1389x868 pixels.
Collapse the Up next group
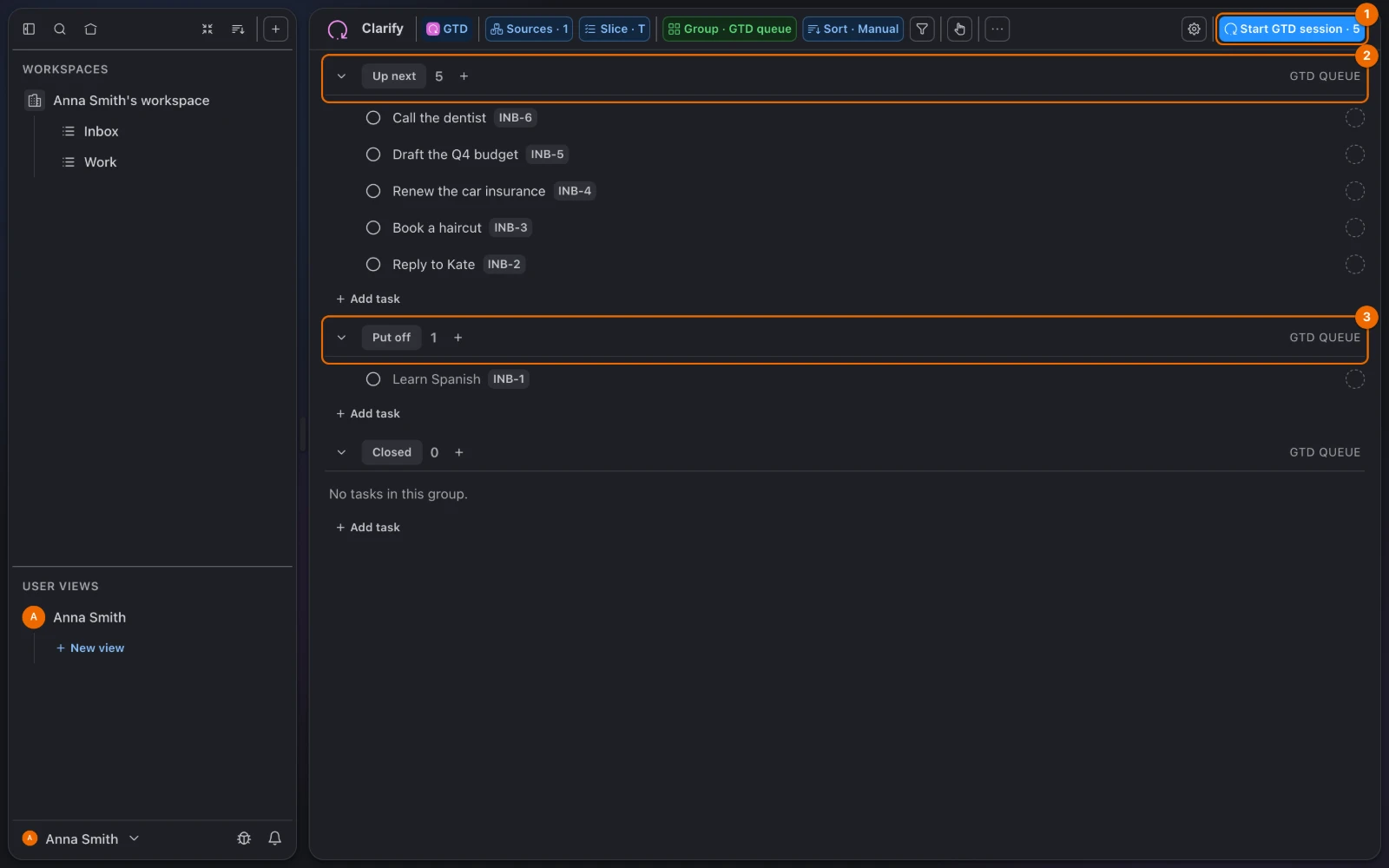pyautogui.click(x=341, y=76)
